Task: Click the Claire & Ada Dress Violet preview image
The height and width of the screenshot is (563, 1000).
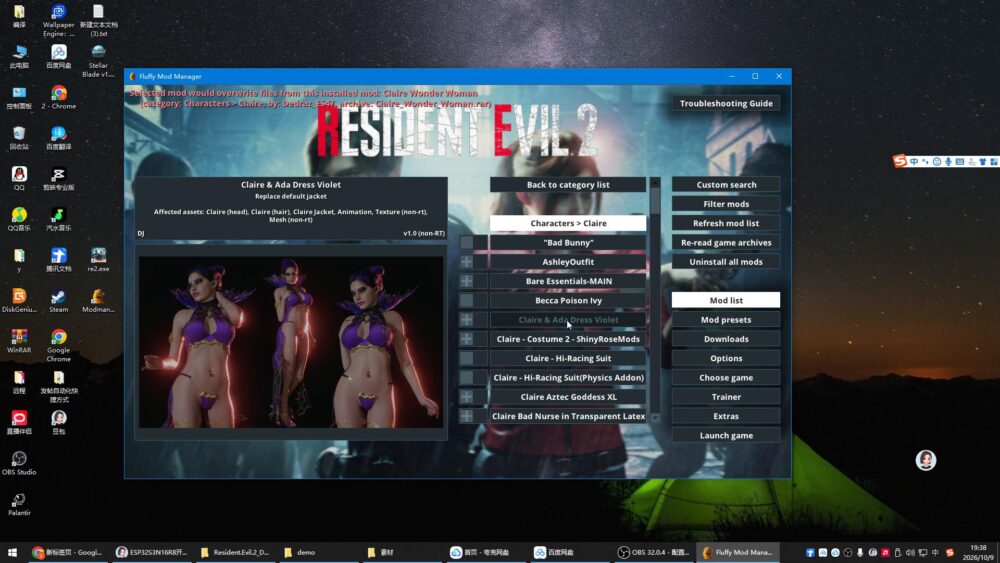Action: (x=291, y=342)
